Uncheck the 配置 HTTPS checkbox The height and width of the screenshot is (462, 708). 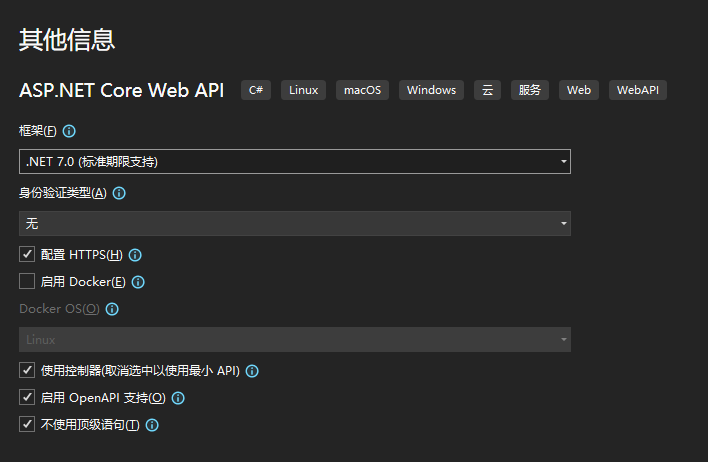(27, 255)
